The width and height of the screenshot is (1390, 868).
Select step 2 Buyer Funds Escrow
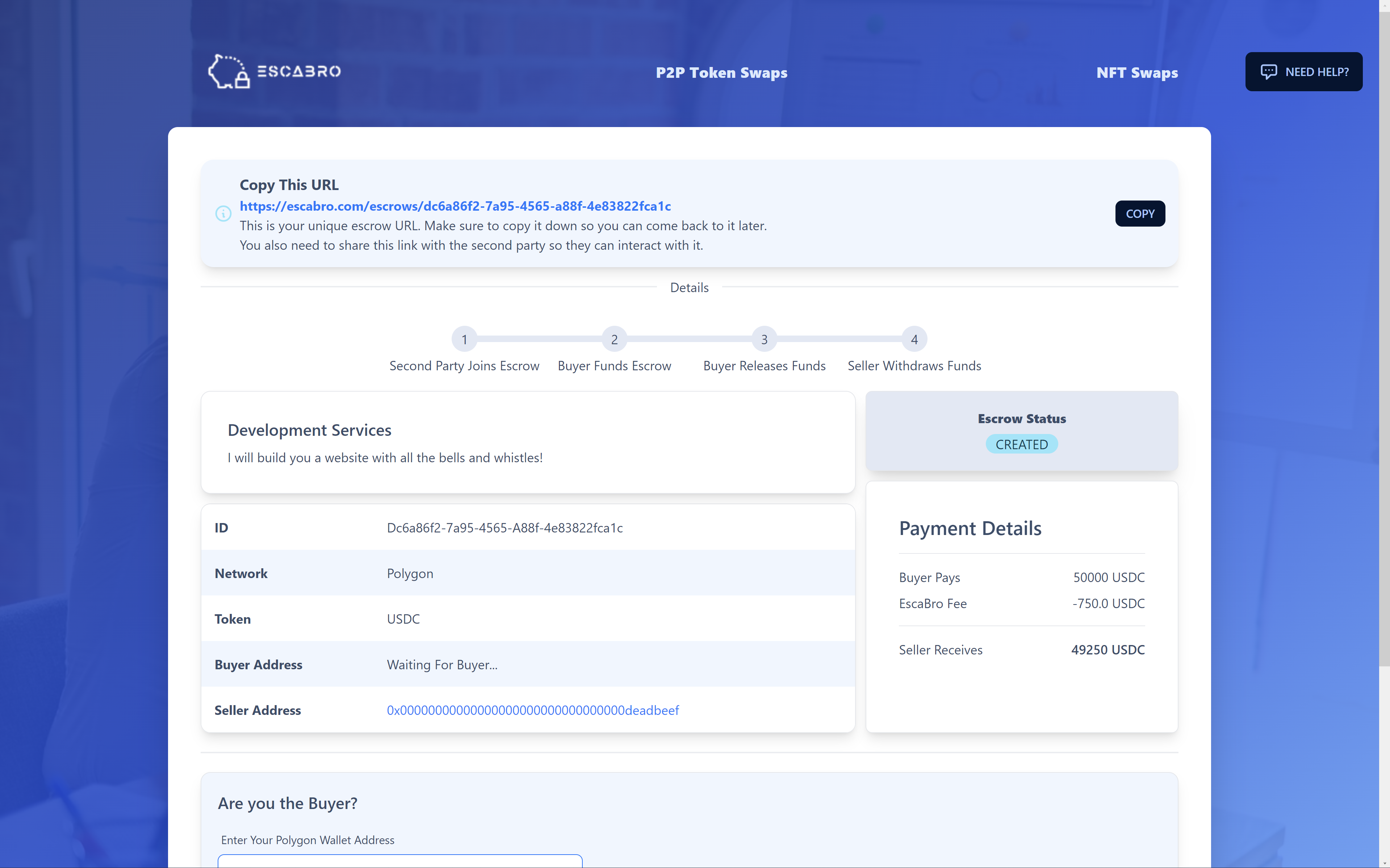point(614,339)
